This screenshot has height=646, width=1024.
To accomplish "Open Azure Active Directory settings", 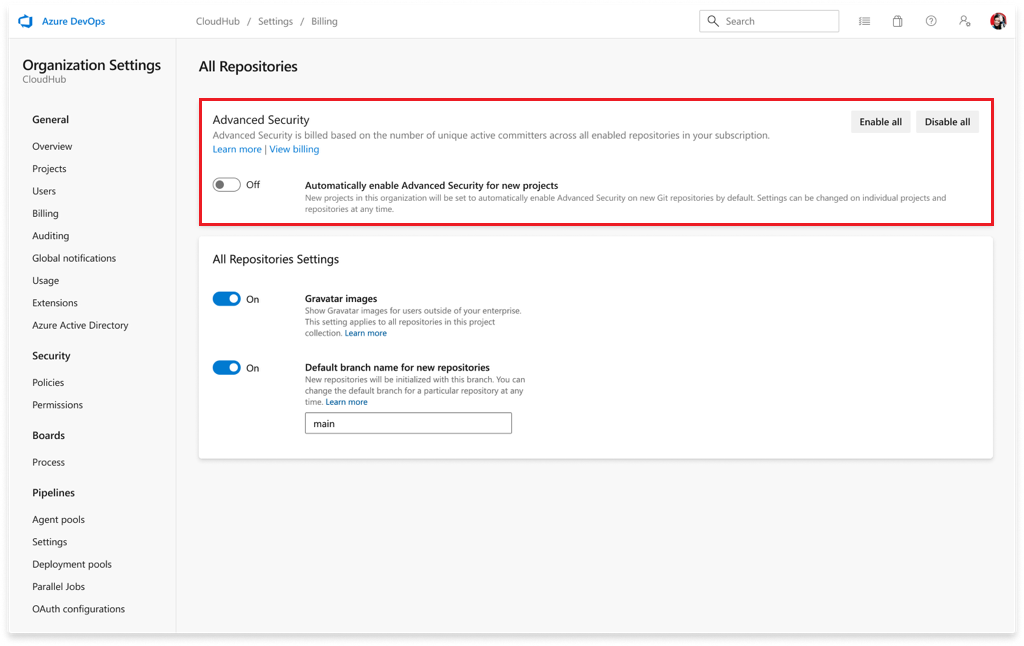I will (80, 325).
